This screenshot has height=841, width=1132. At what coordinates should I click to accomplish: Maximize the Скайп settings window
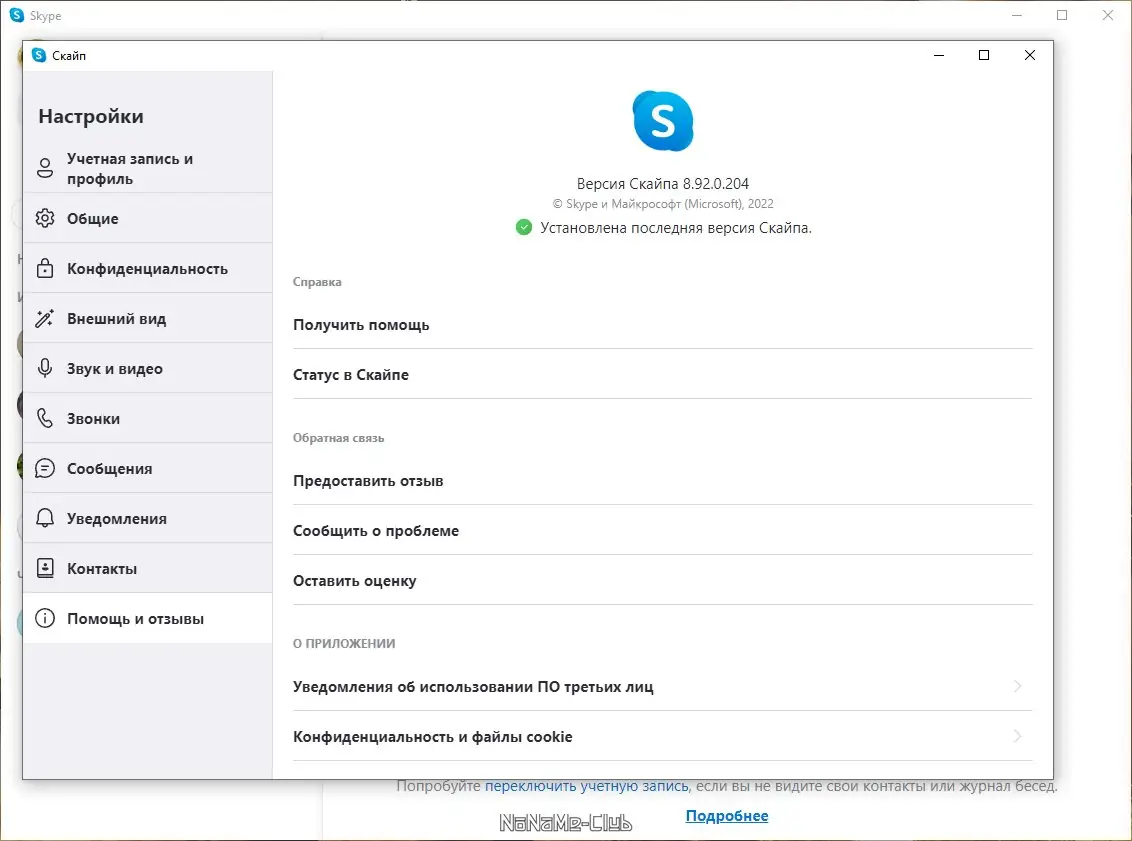984,55
